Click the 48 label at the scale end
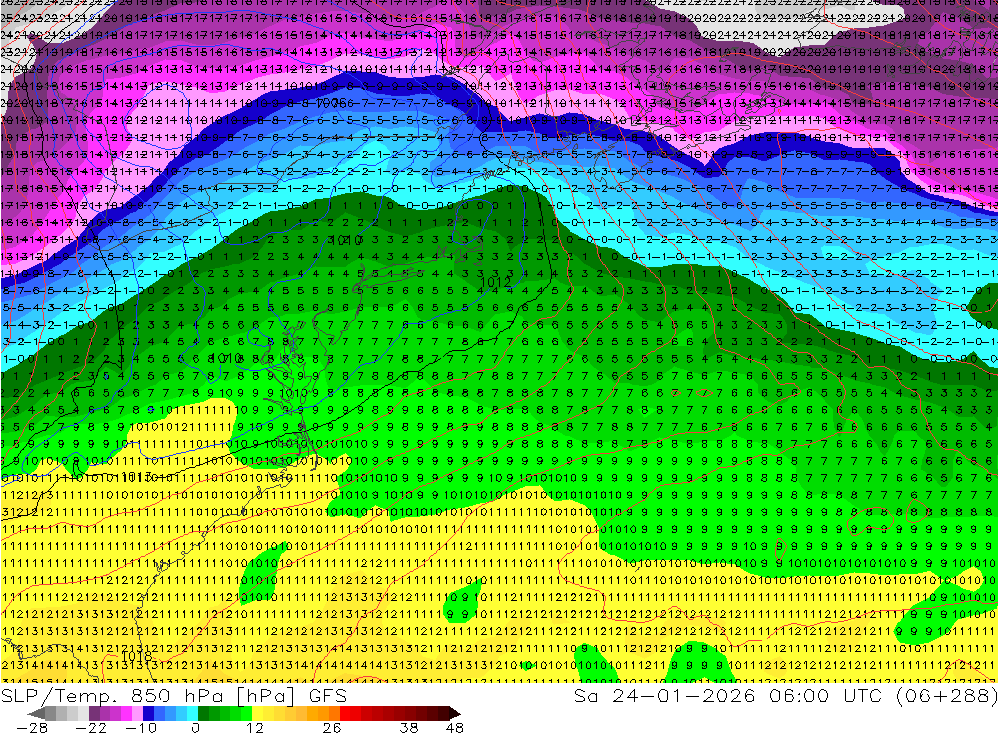1000x733 pixels. coord(454,727)
